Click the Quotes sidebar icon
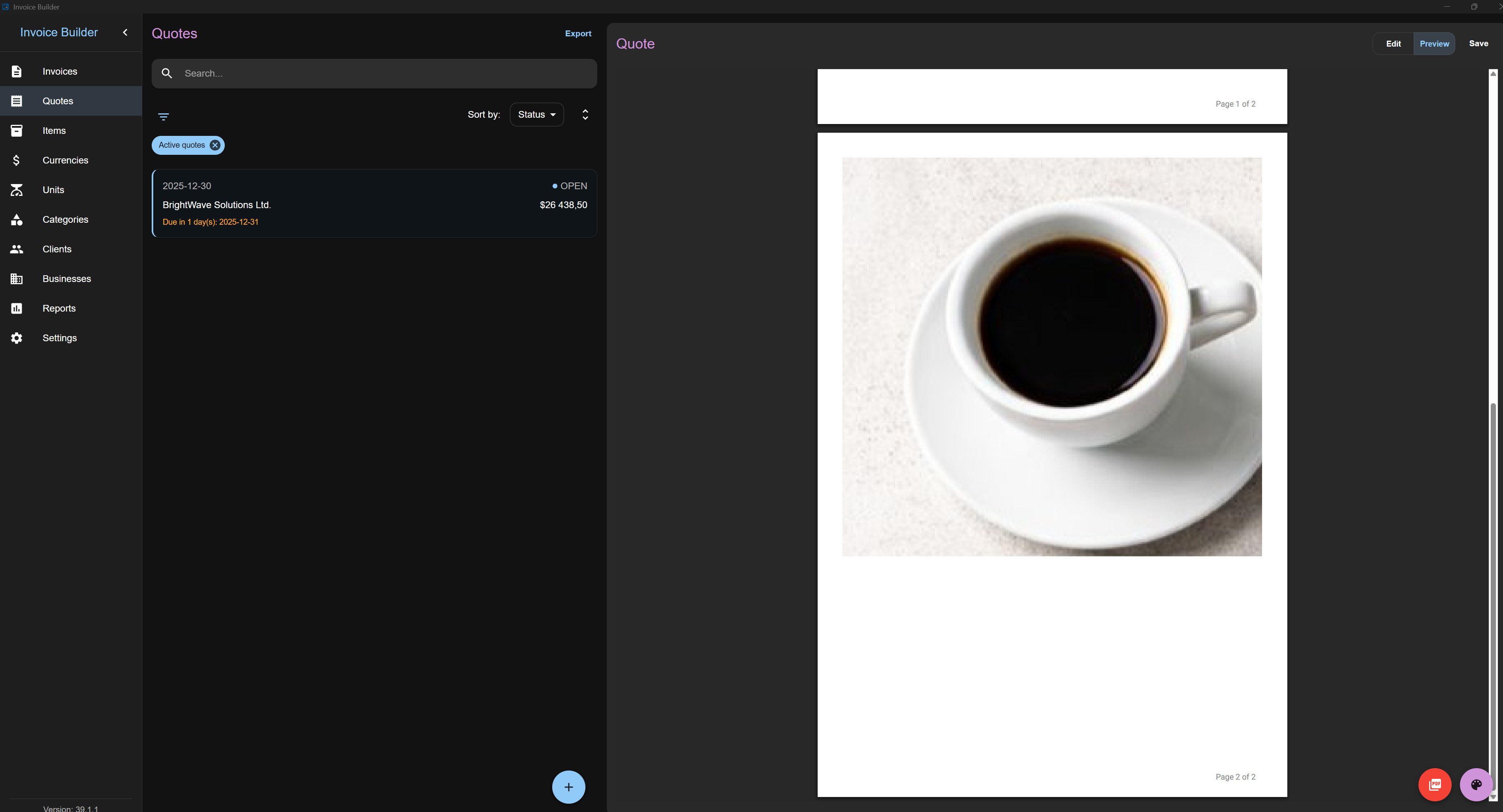This screenshot has height=812, width=1503. (16, 101)
